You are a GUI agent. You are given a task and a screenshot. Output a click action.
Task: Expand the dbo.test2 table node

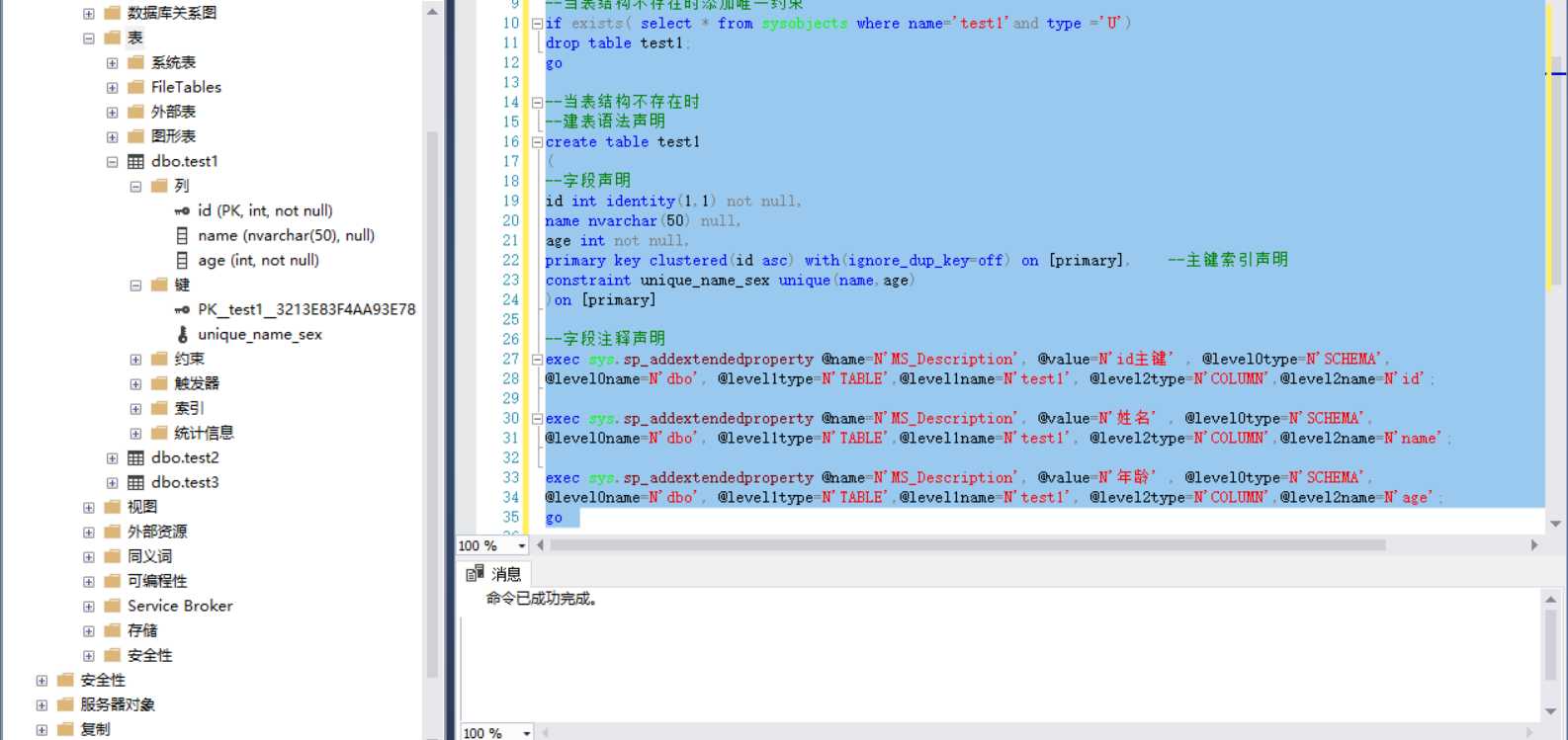[x=113, y=457]
